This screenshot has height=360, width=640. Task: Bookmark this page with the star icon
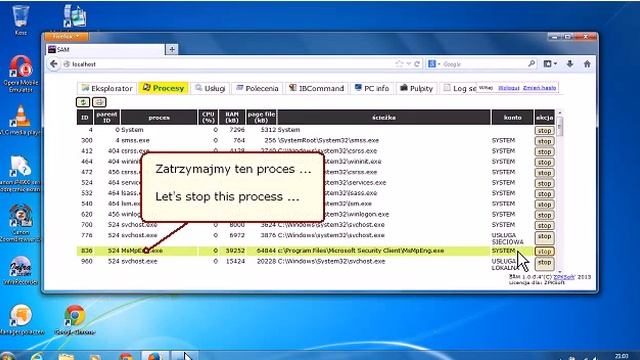tap(399, 64)
